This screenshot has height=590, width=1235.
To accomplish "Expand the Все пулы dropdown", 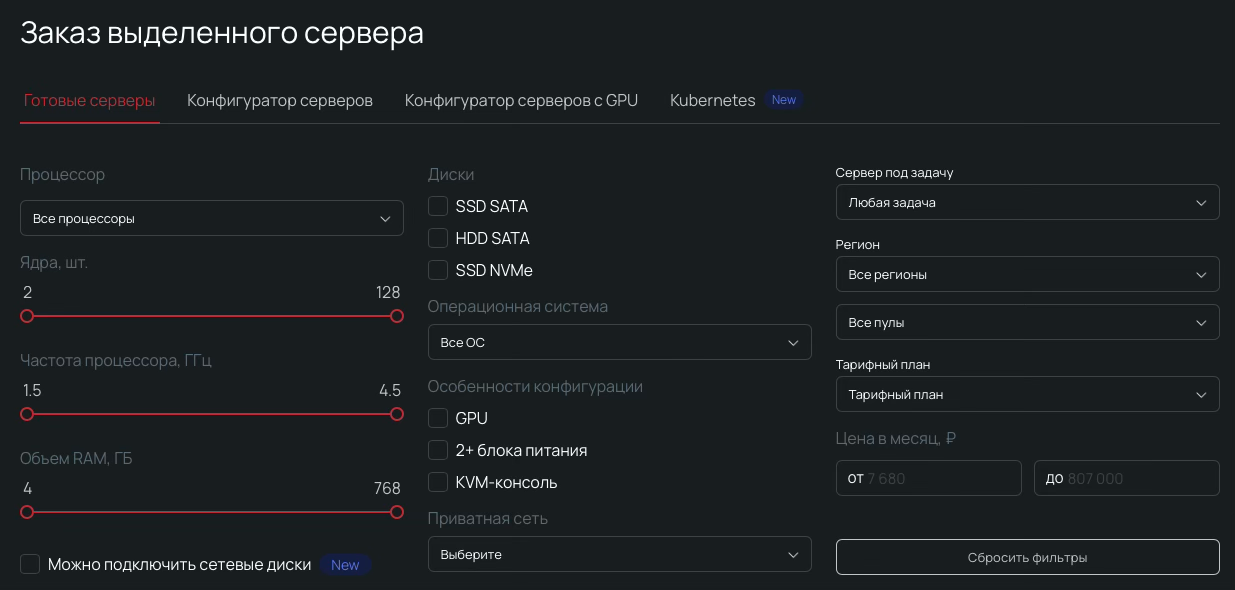I will pyautogui.click(x=1027, y=322).
